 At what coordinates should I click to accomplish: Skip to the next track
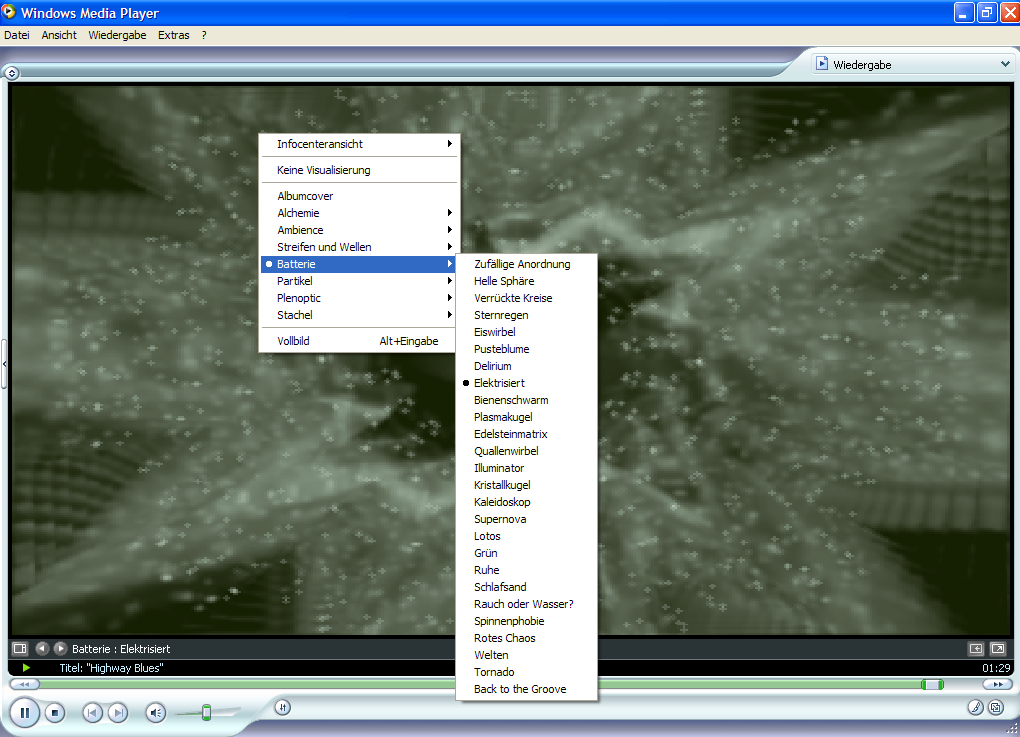click(x=118, y=713)
